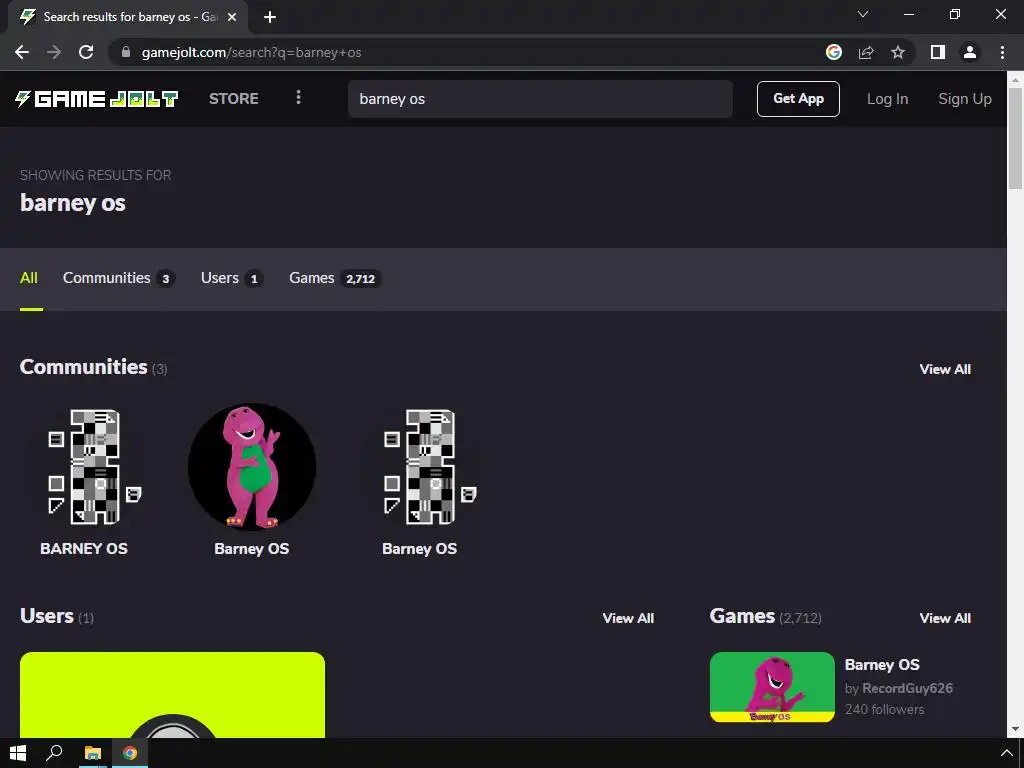Open Windows taskbar search
The width and height of the screenshot is (1024, 768).
click(x=54, y=753)
